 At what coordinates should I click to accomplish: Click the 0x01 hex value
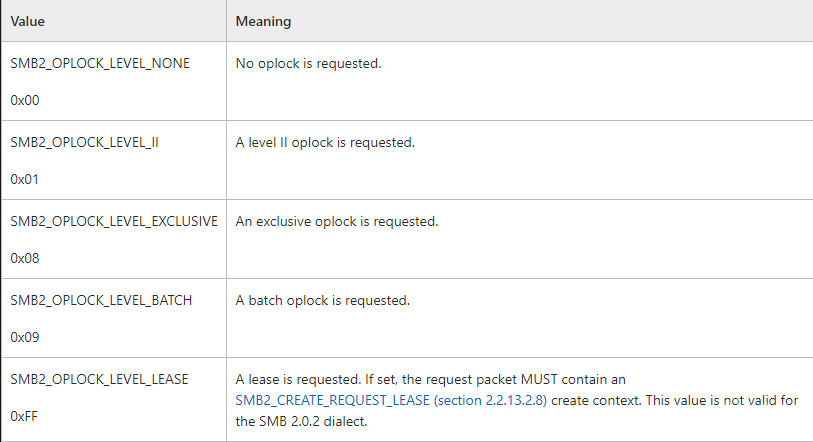[x=25, y=180]
